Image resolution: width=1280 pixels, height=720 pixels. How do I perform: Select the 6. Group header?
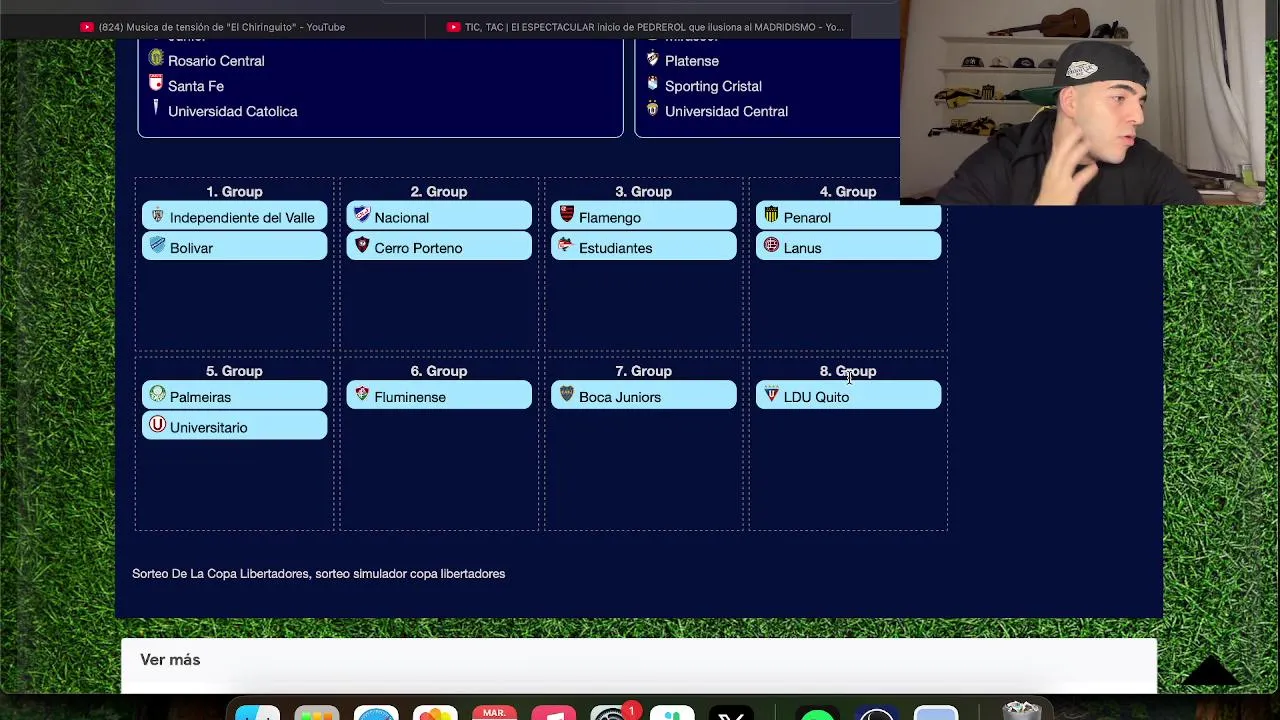pyautogui.click(x=438, y=371)
